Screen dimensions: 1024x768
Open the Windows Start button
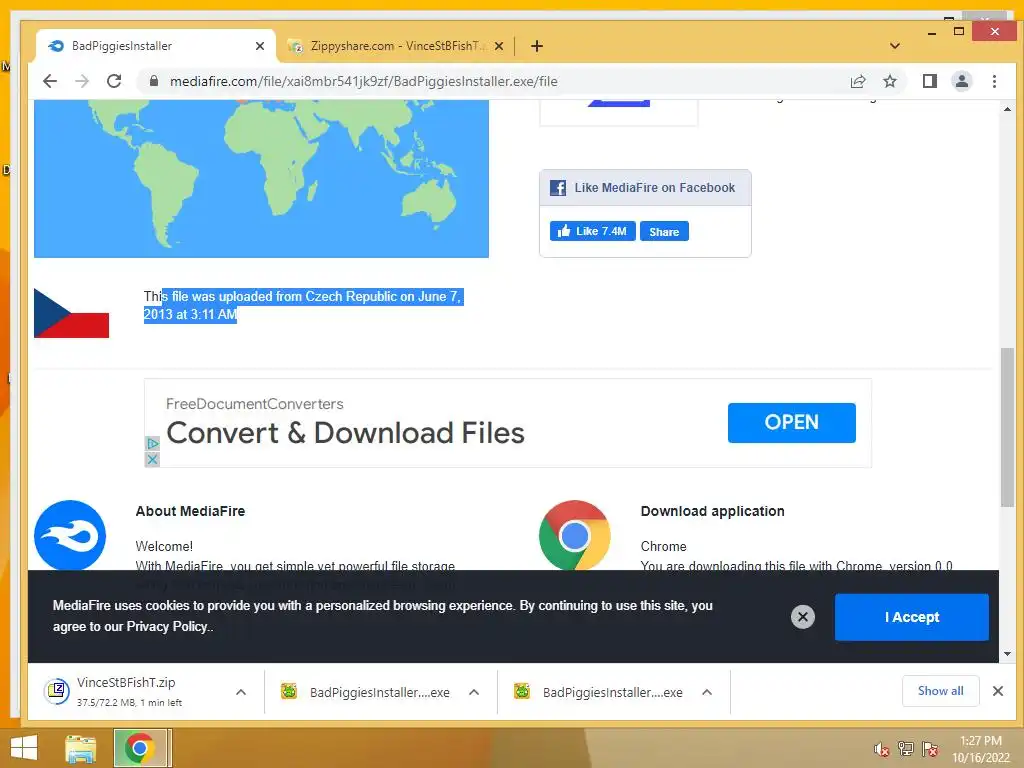(x=24, y=748)
